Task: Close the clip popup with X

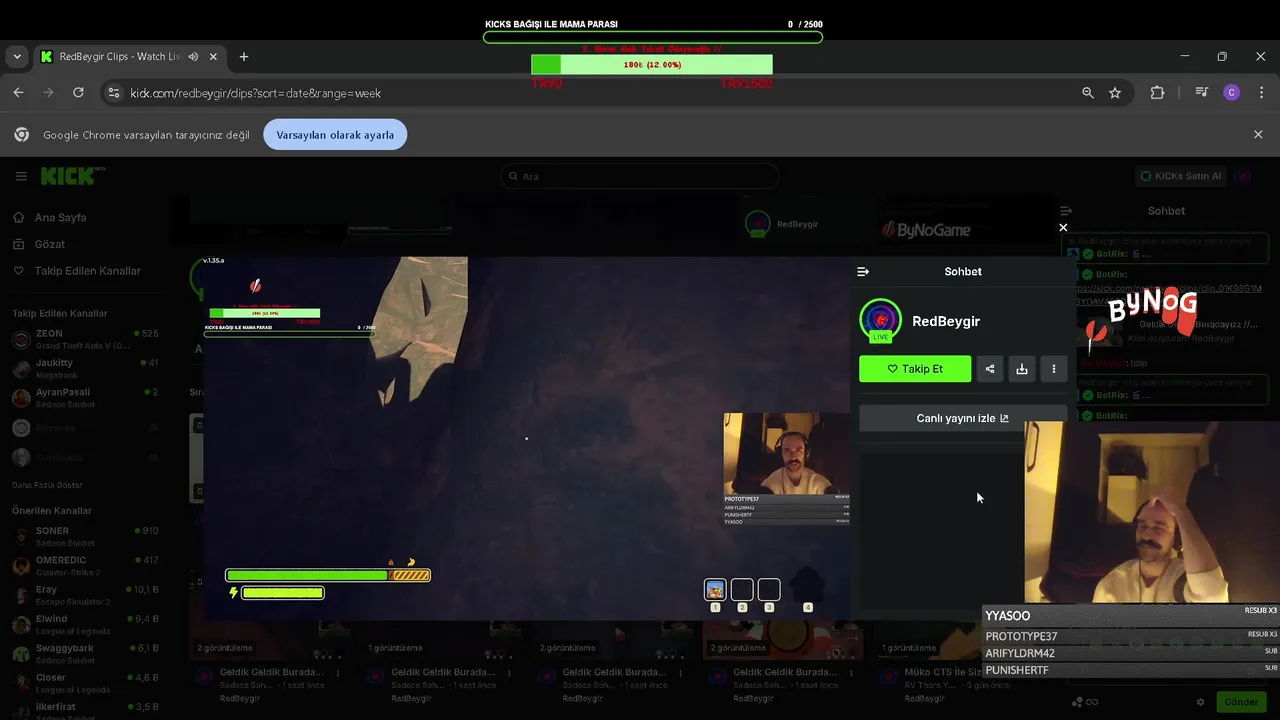Action: 1063,228
